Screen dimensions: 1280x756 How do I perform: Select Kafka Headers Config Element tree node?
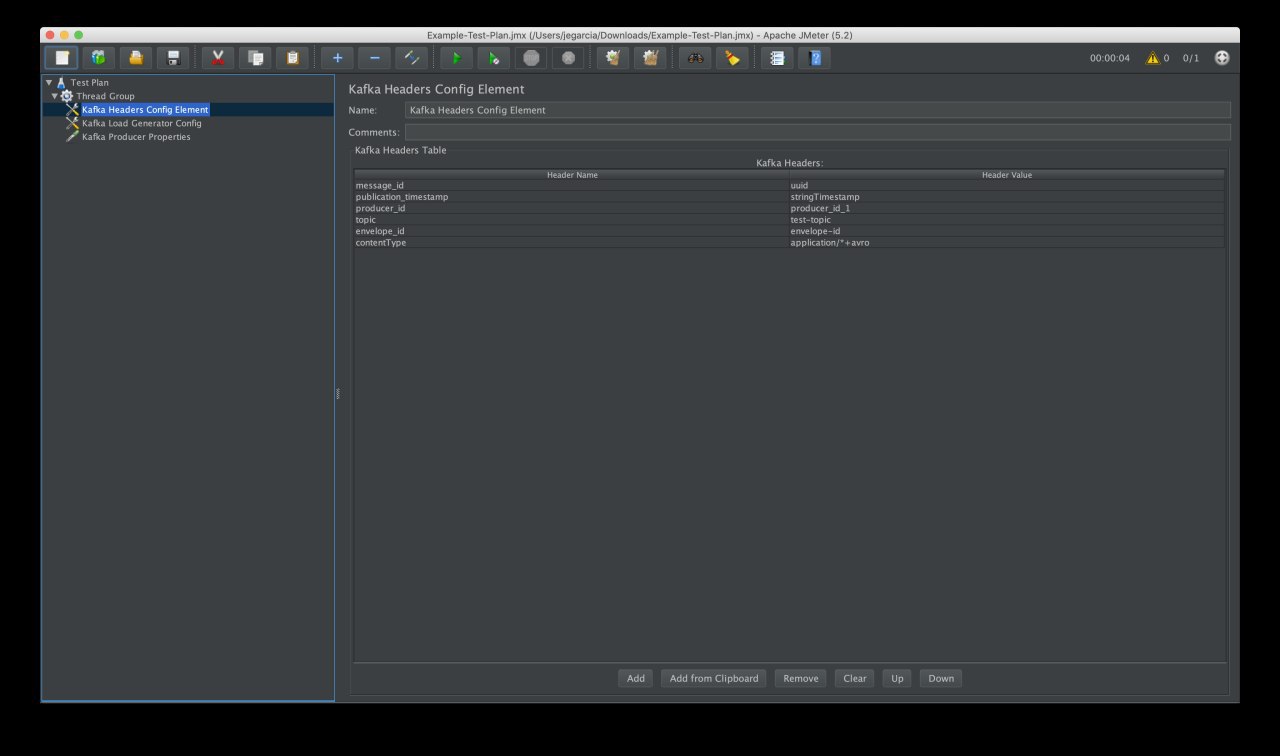point(145,110)
